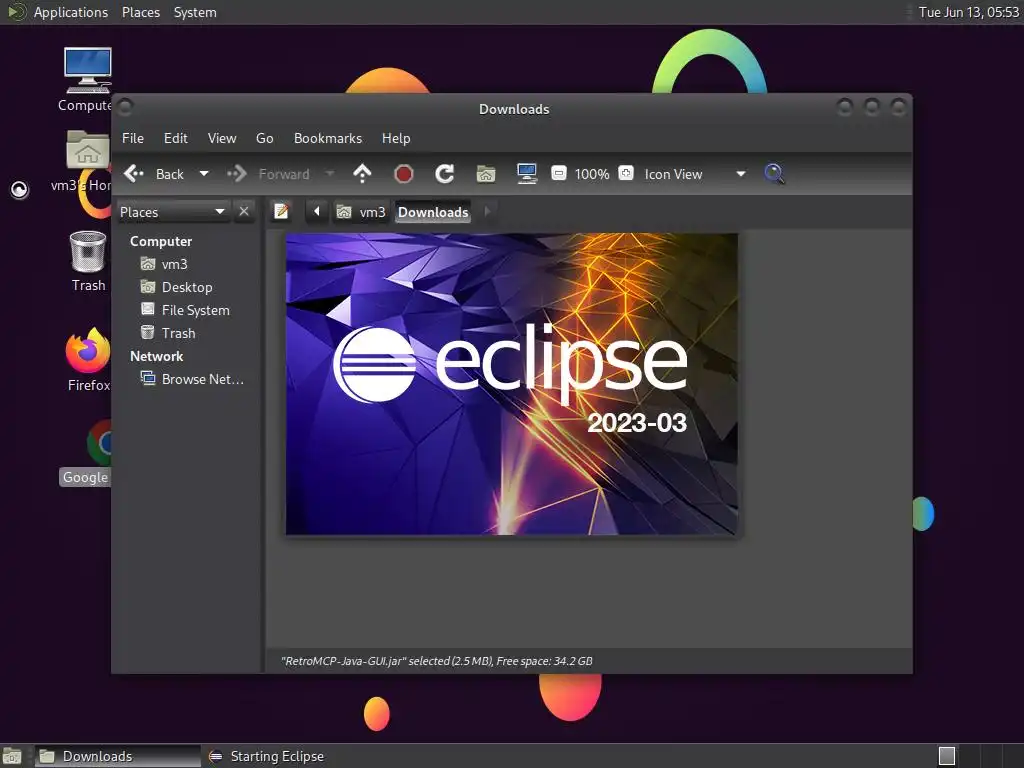Select the Trash desktop icon
The height and width of the screenshot is (768, 1024).
point(88,261)
